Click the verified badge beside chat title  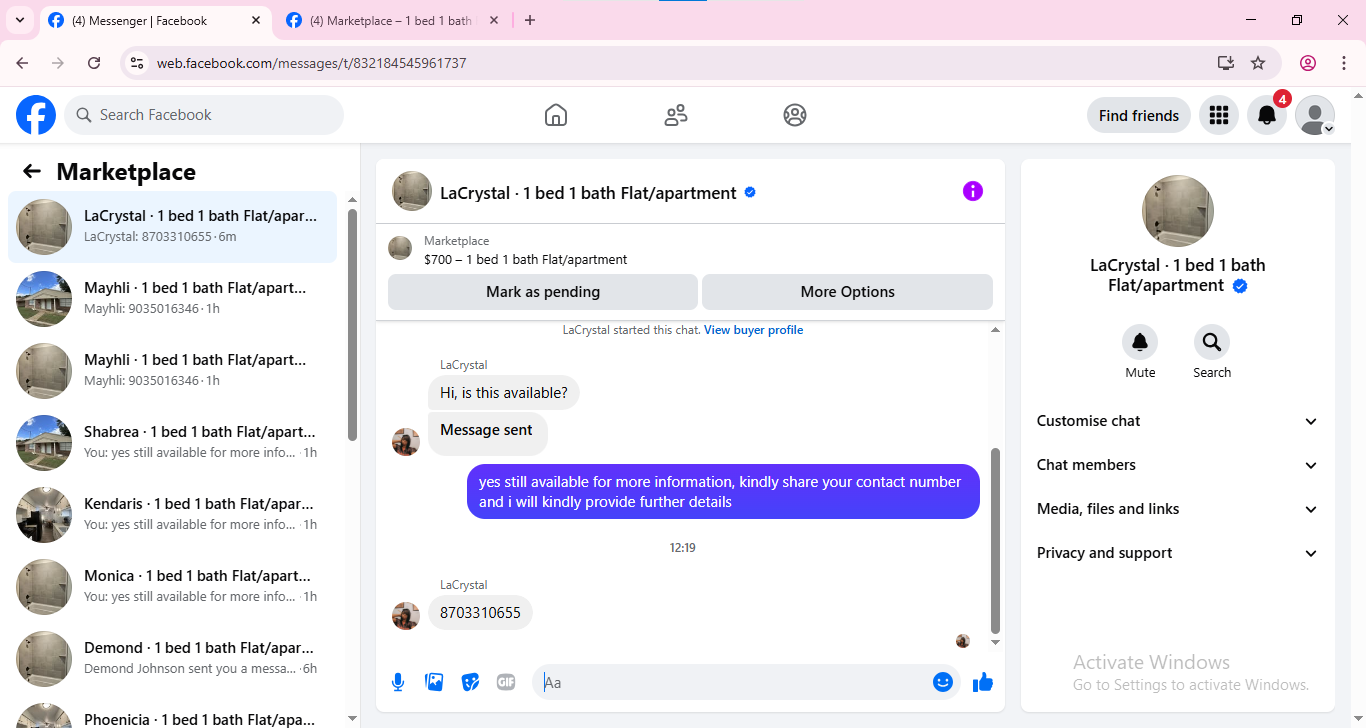click(750, 192)
